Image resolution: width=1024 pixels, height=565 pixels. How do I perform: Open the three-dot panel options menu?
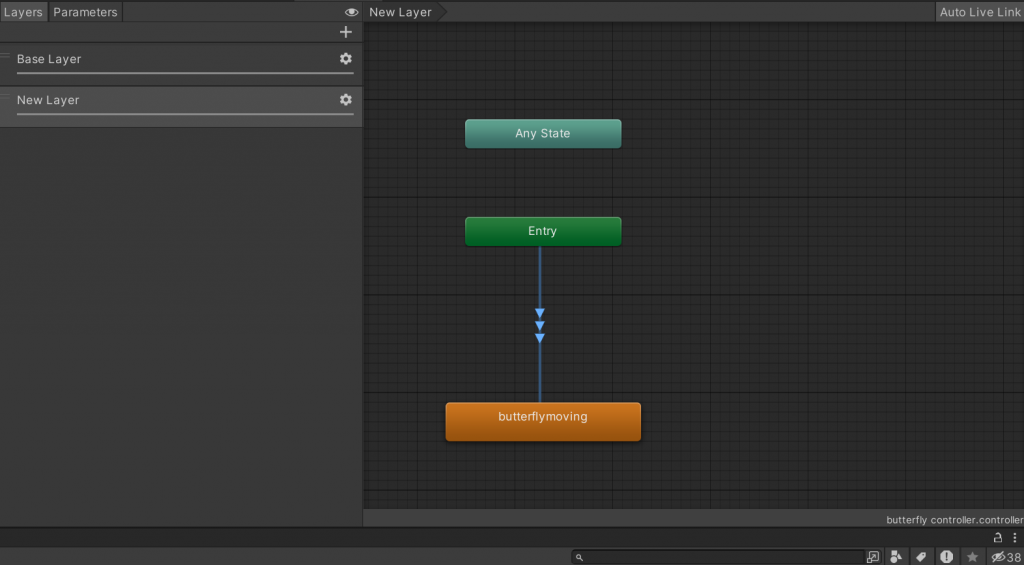(x=1014, y=538)
